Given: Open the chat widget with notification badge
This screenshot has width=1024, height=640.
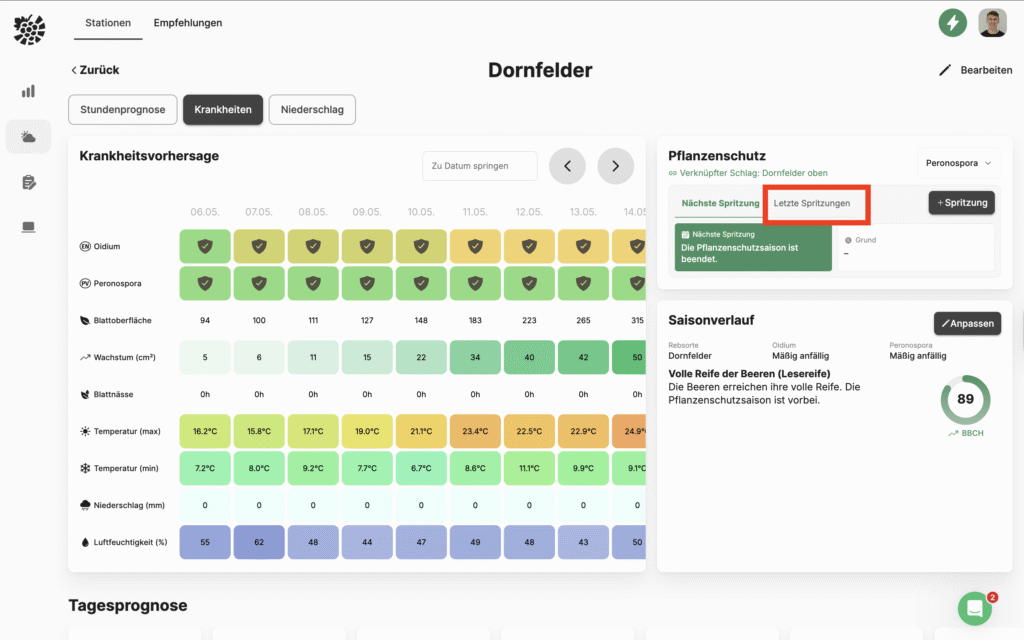Looking at the screenshot, I should tap(974, 608).
